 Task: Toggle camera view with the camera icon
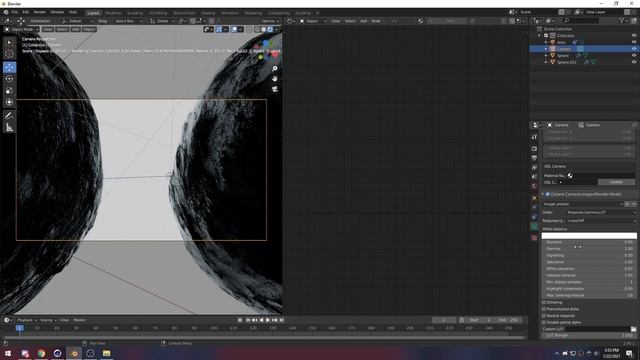(x=275, y=89)
